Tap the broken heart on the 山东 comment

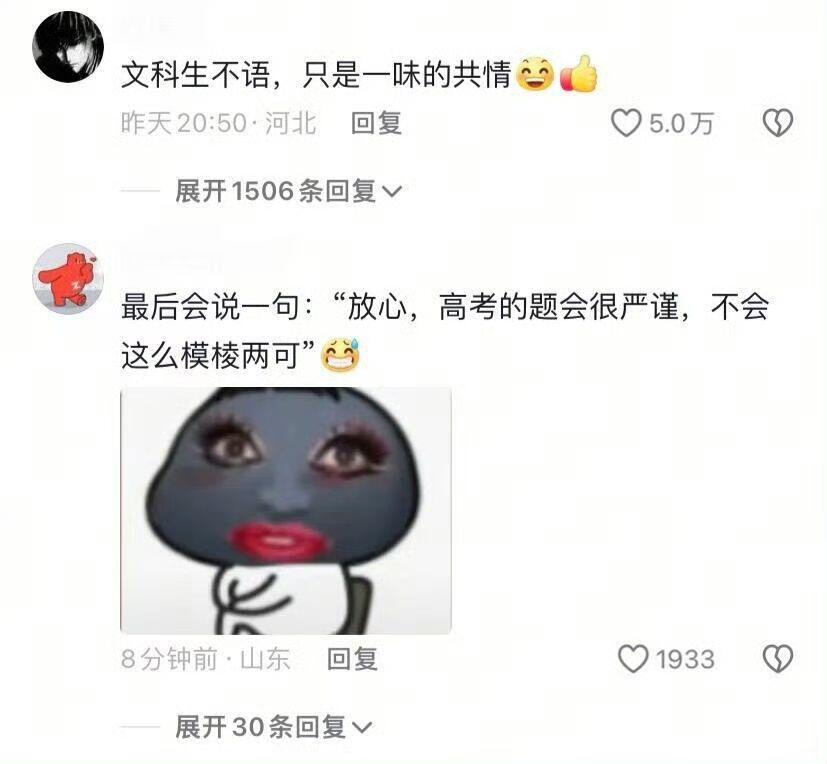click(778, 659)
